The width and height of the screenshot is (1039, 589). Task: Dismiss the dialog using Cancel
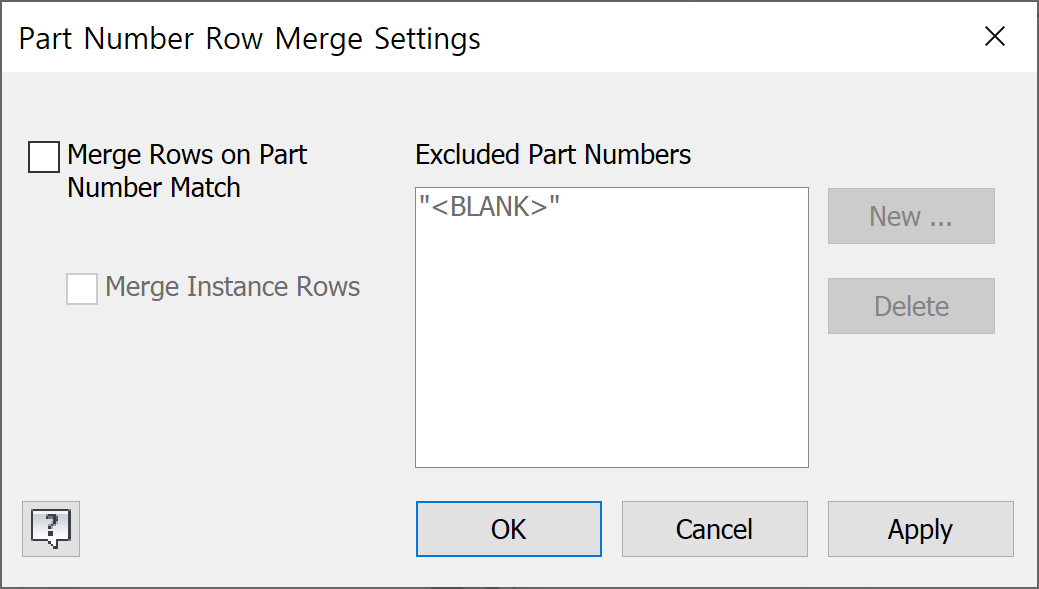(714, 529)
